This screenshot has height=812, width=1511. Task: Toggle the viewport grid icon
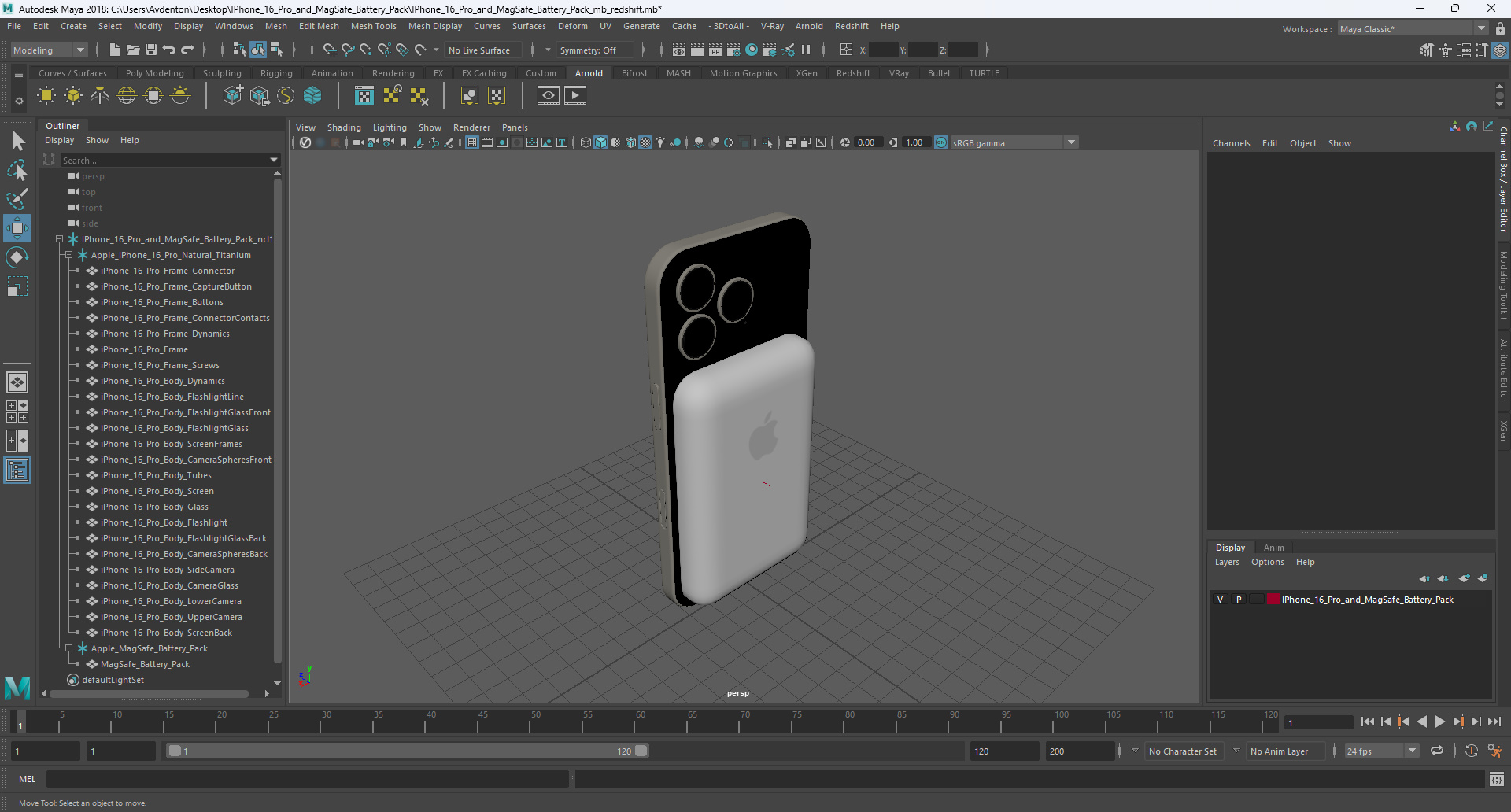(472, 142)
